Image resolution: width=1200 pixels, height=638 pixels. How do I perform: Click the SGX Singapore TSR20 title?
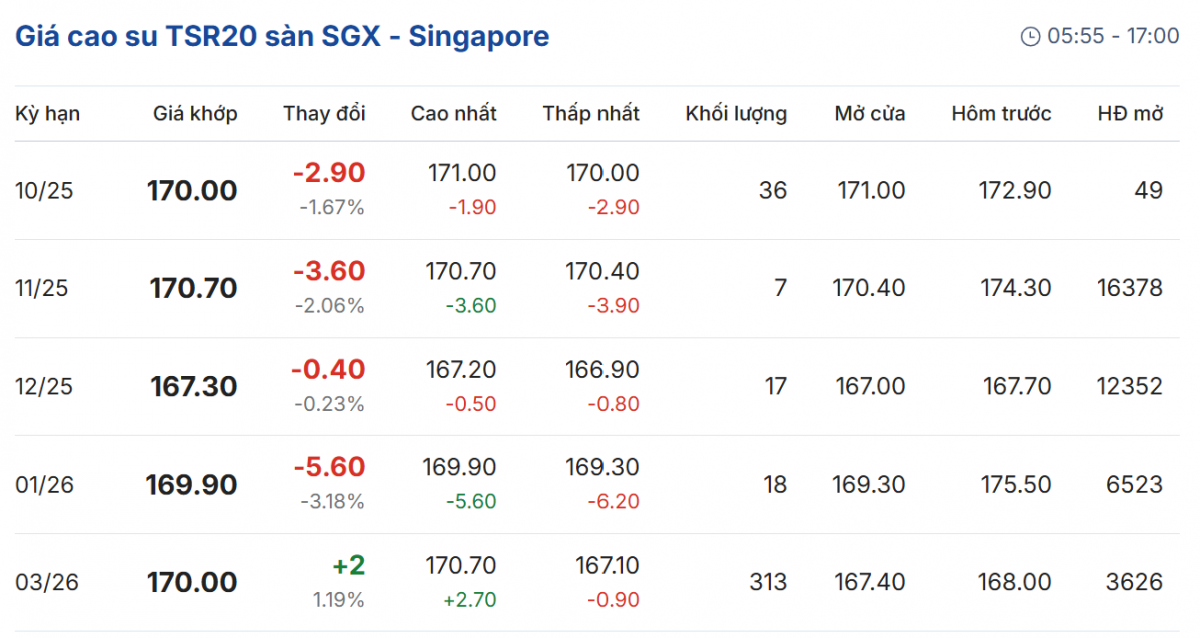click(282, 37)
